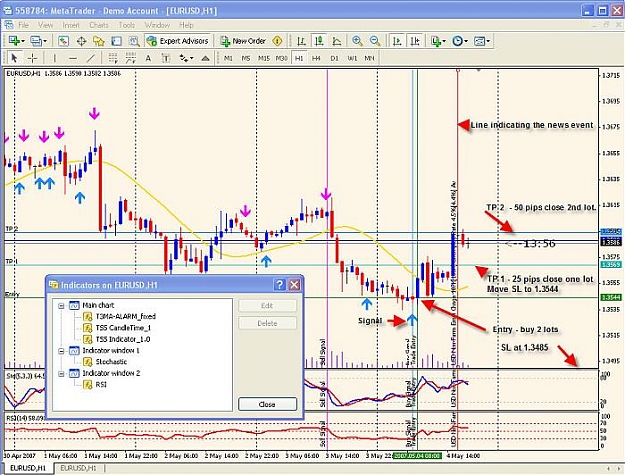Open MetaEditor yellow diamond icon
This screenshot has height=475, width=625.
[x=277, y=41]
